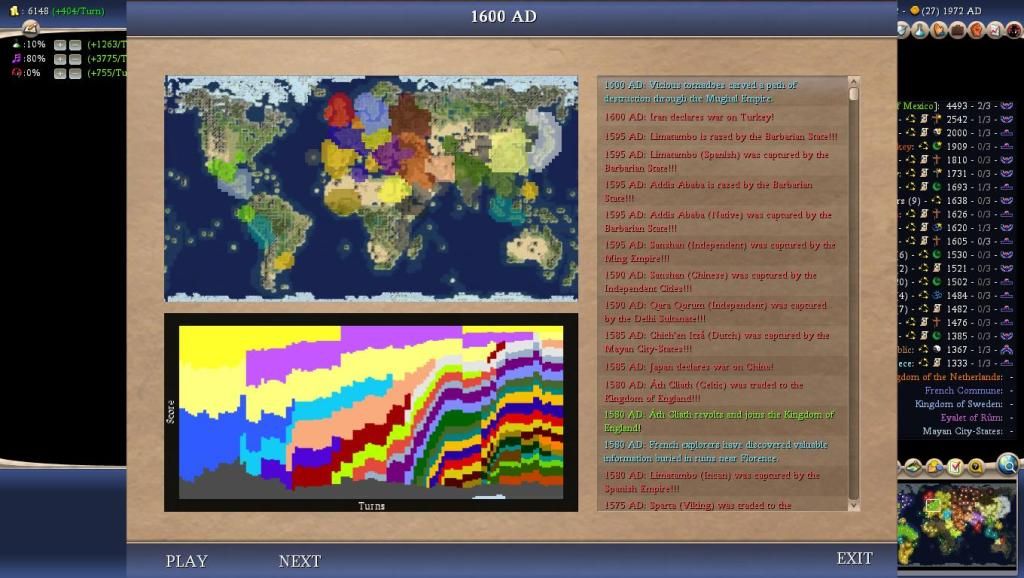The image size is (1024, 578).
Task: Open the Military advisor soldier icon
Action: point(1014,30)
